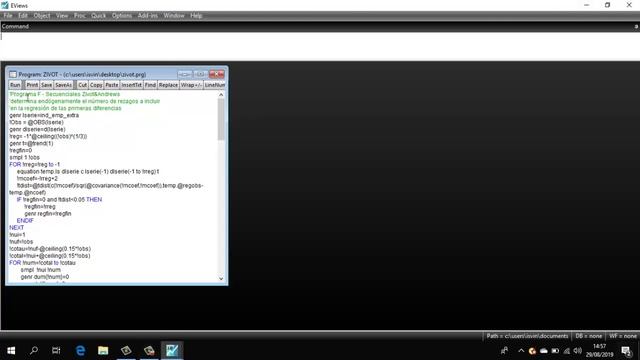
Task: Click the line 'genr lserie=ind_emp_extra'
Action: 44,116
